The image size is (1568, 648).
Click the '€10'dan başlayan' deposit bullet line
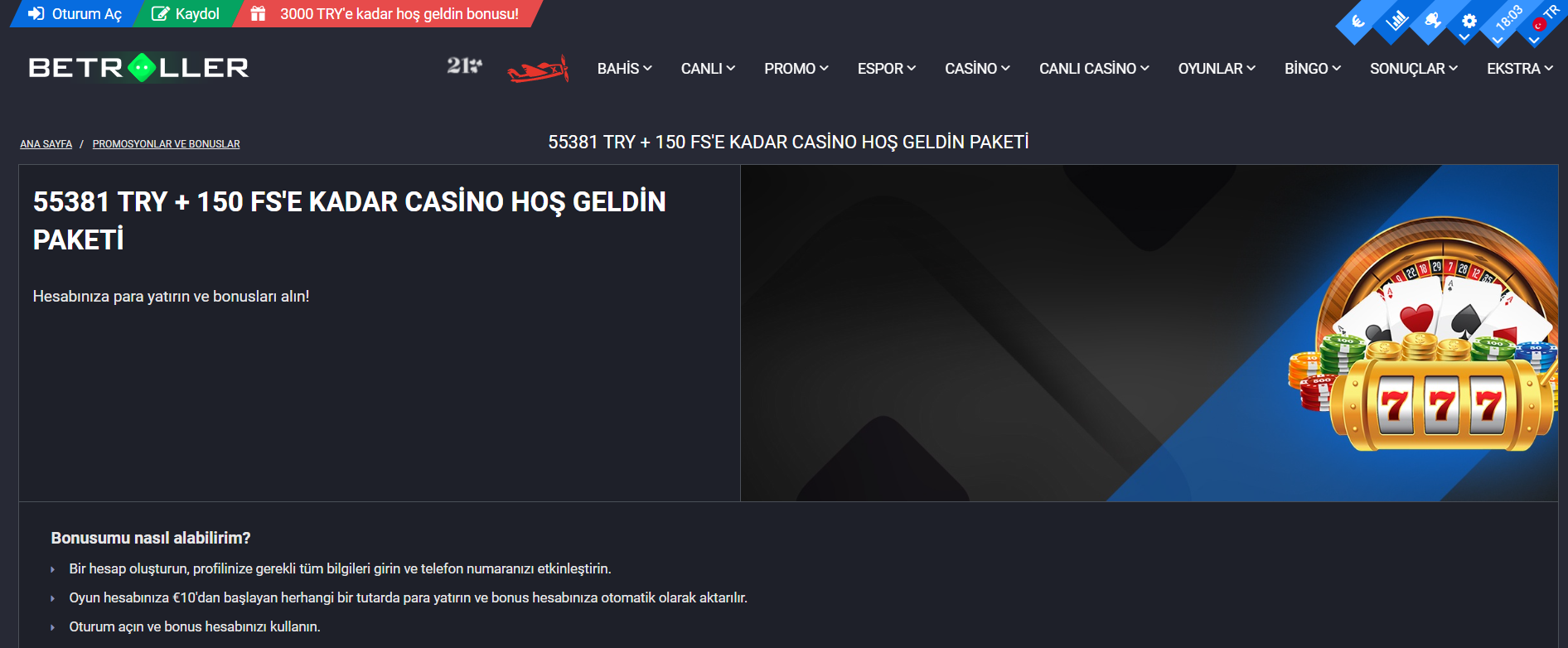point(408,597)
